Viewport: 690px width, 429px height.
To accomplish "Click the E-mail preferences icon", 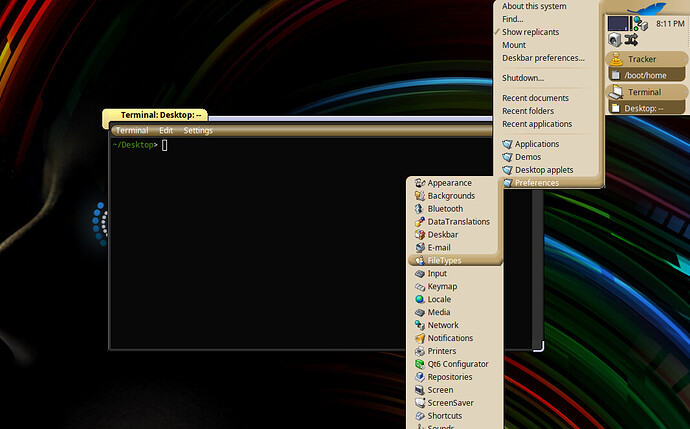I will pos(420,247).
